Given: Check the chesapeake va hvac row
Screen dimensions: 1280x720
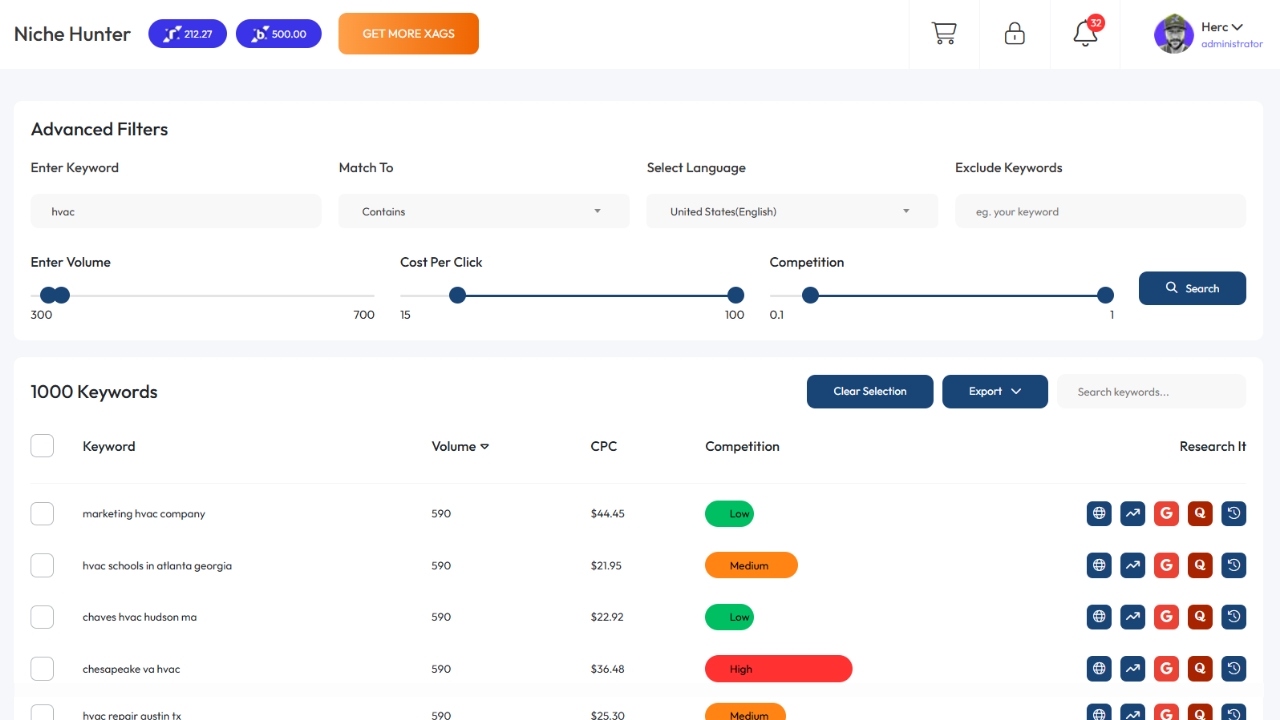Looking at the screenshot, I should [x=42, y=669].
